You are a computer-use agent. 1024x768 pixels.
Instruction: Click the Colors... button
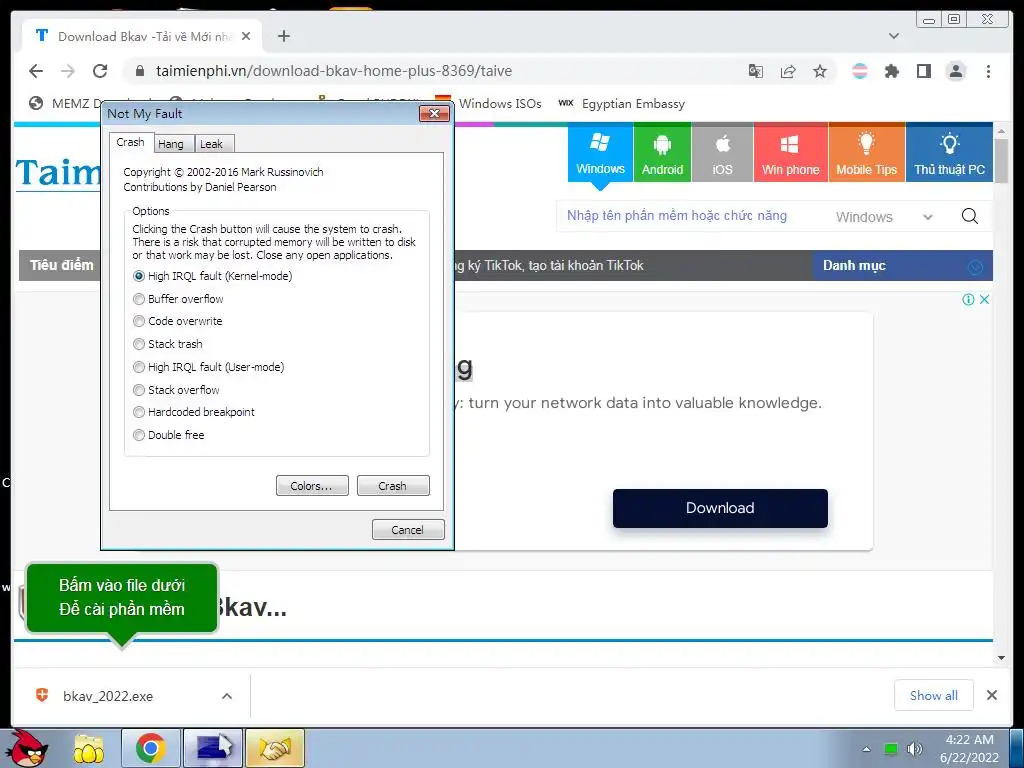[312, 486]
